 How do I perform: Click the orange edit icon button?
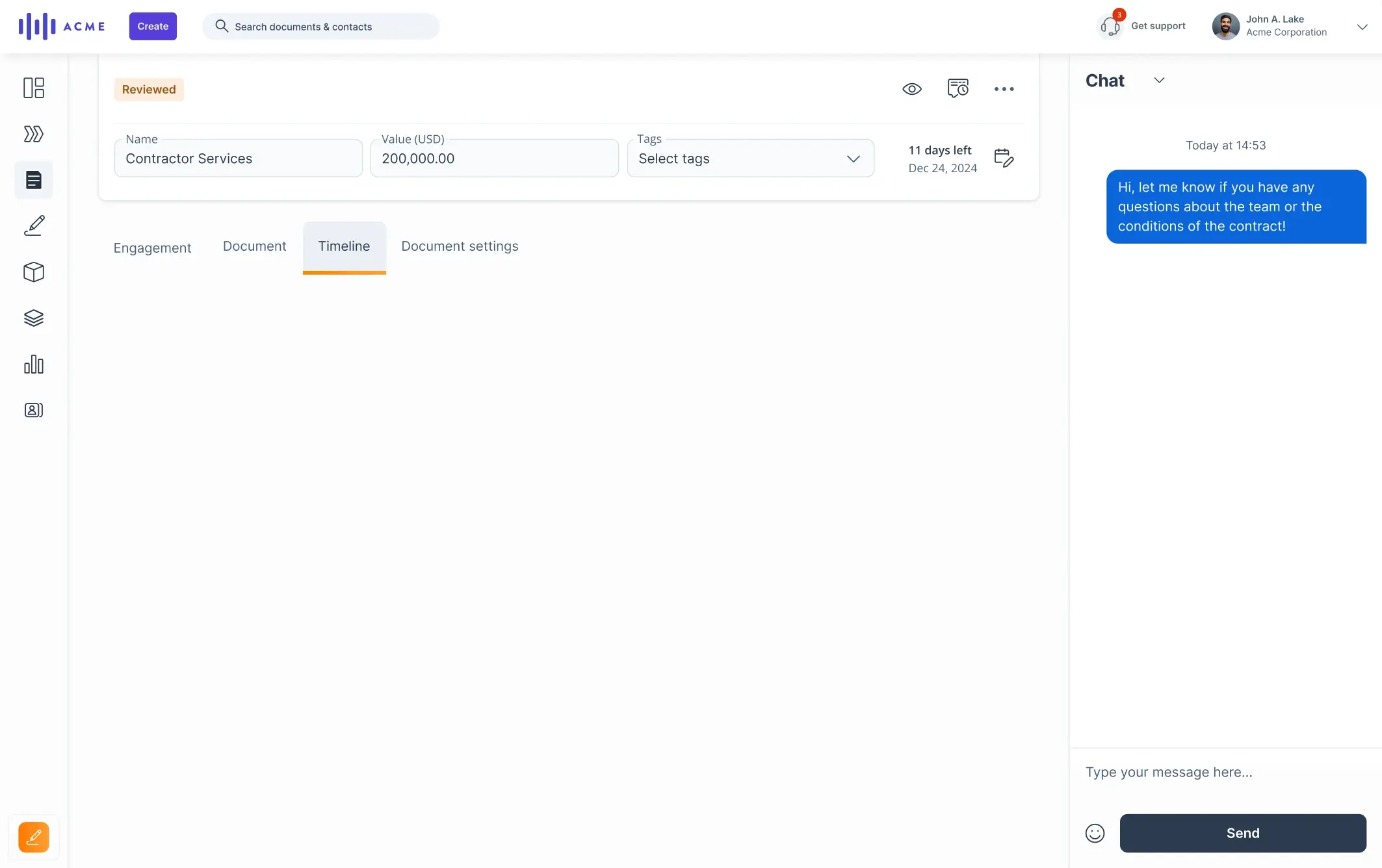pos(33,838)
